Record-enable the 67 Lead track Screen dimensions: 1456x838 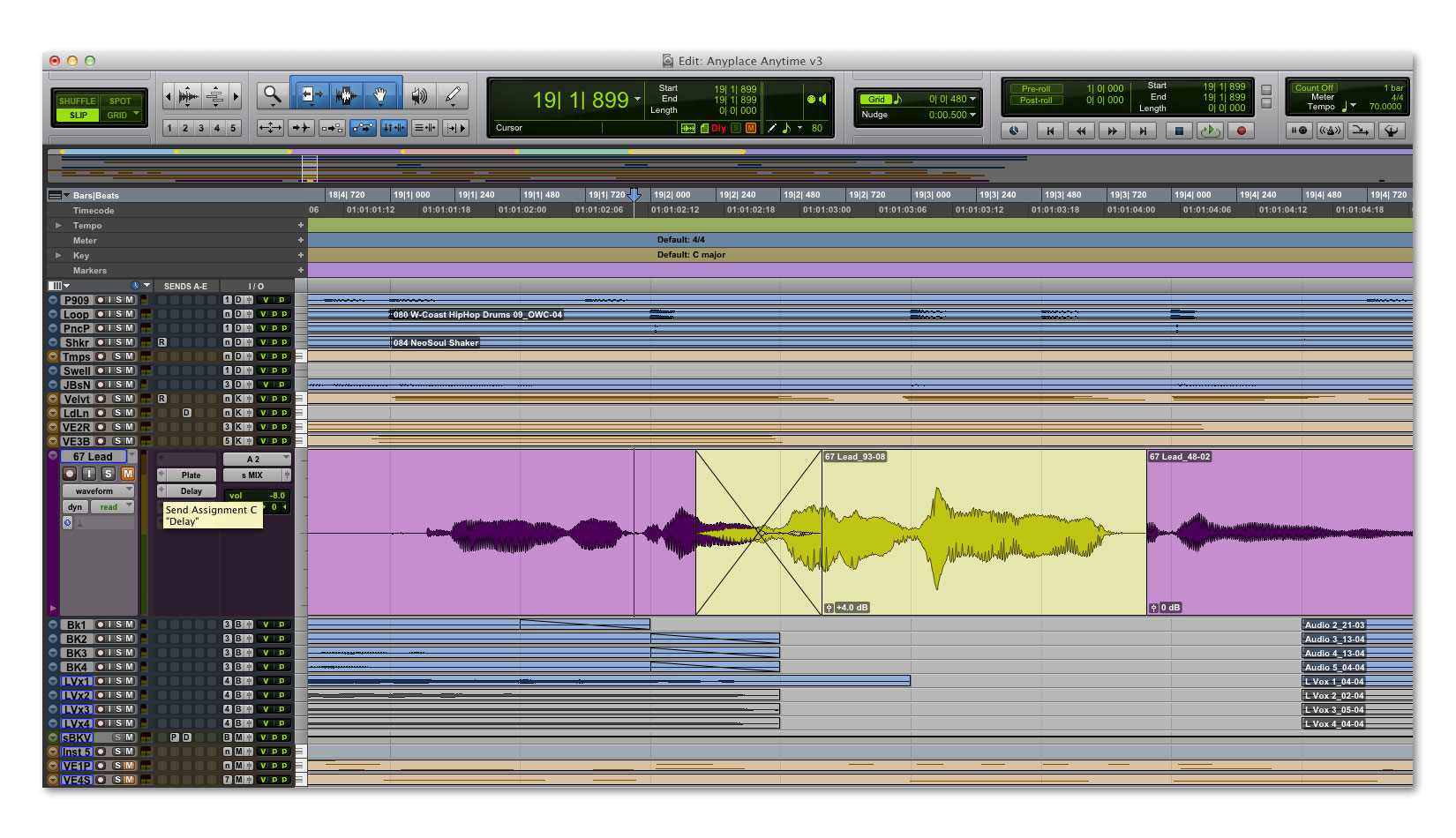coord(71,474)
